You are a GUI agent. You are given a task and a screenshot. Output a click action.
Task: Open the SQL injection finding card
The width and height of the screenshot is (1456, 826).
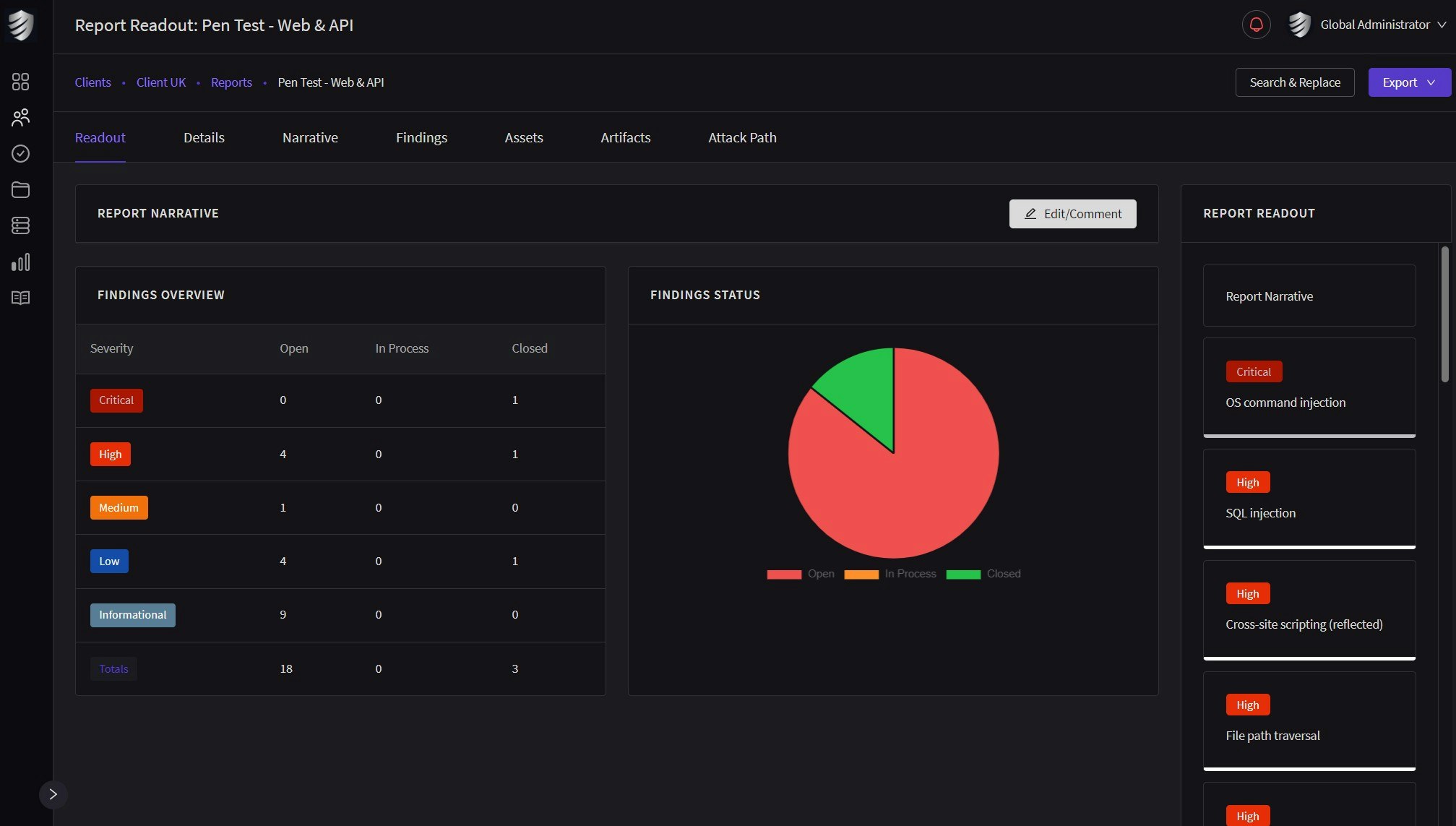1309,499
